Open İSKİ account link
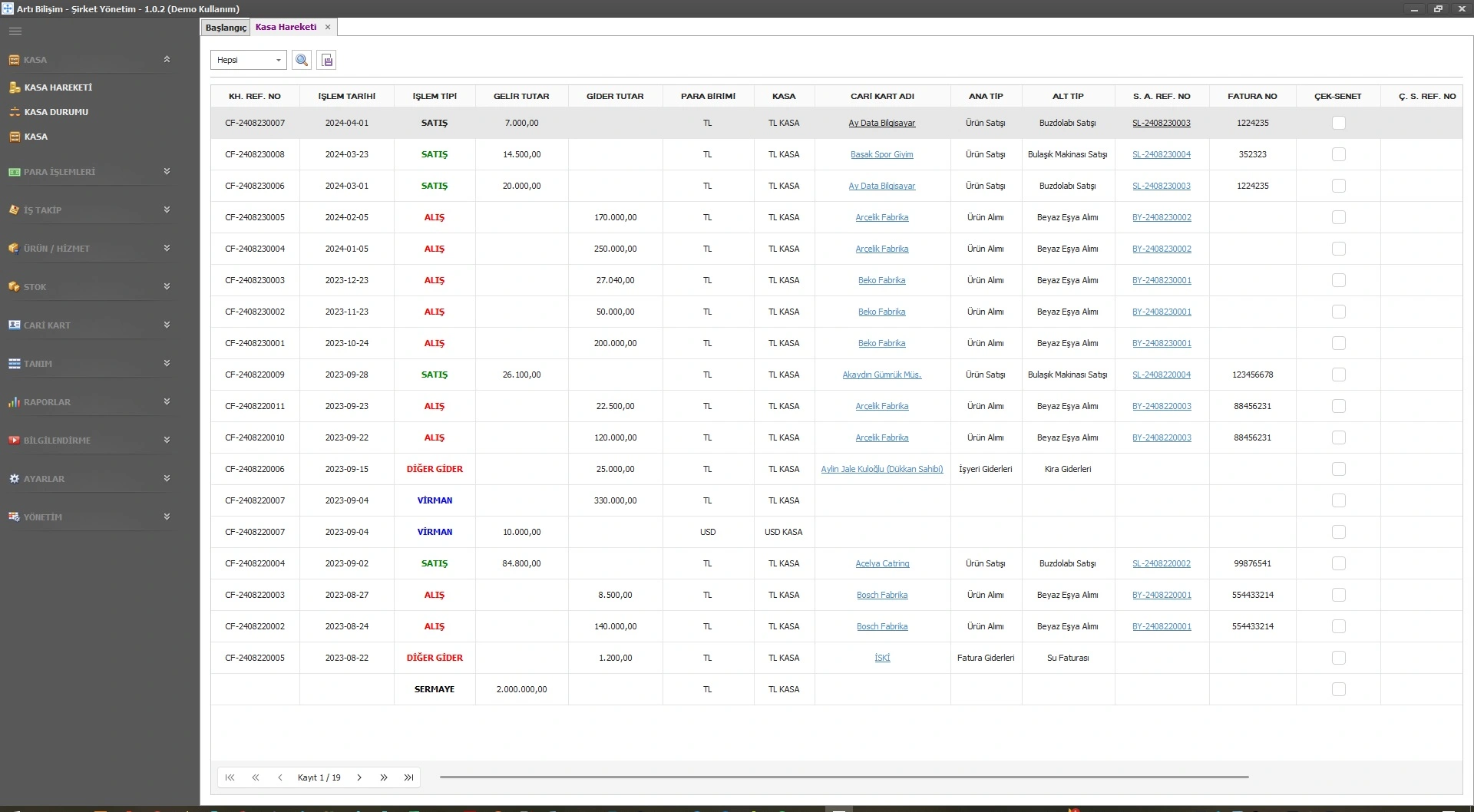1474x812 pixels. coord(882,658)
